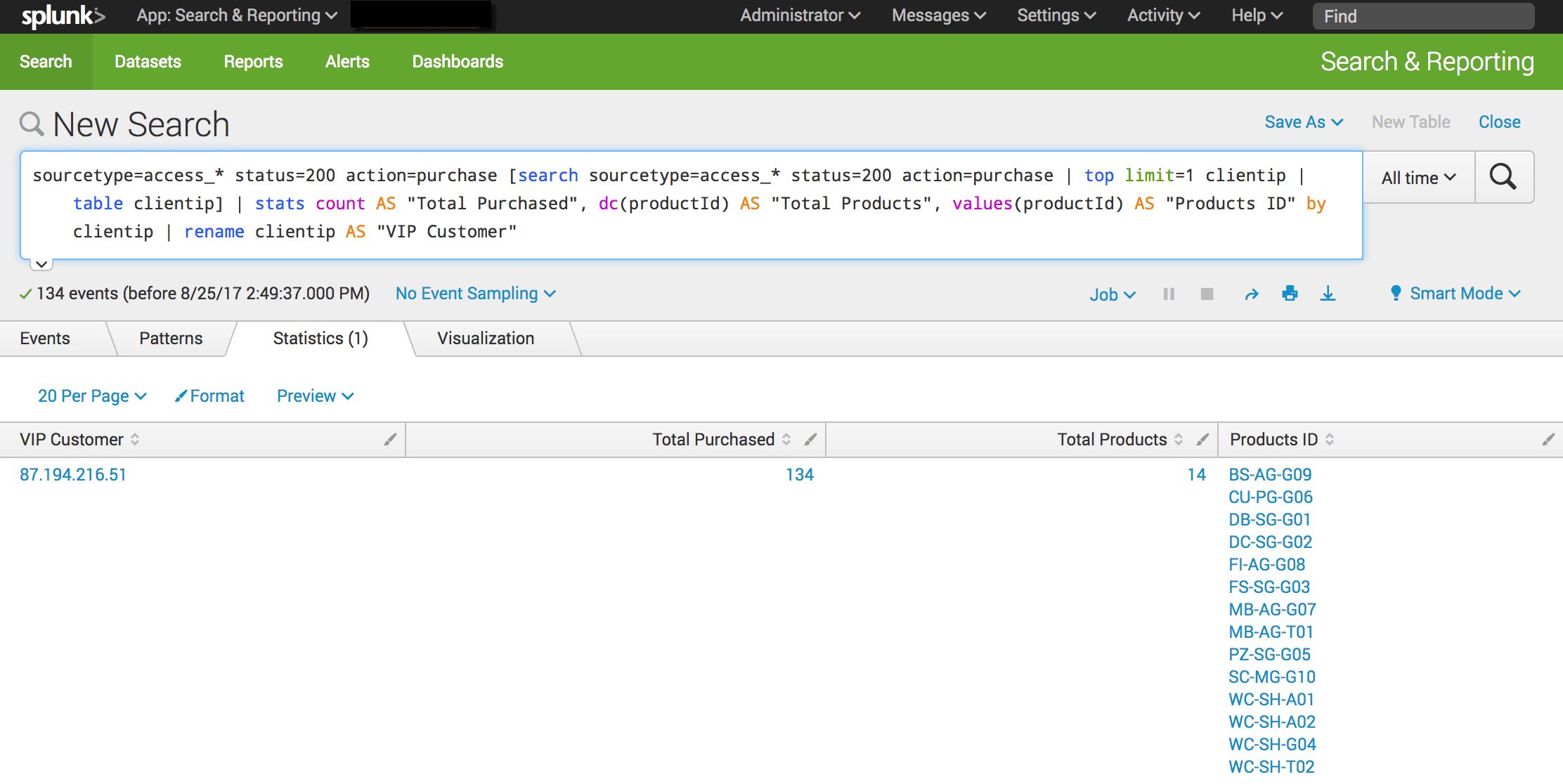Screen dimensions: 1563x784
Task: Go to Reports nav tab
Action: 253,62
